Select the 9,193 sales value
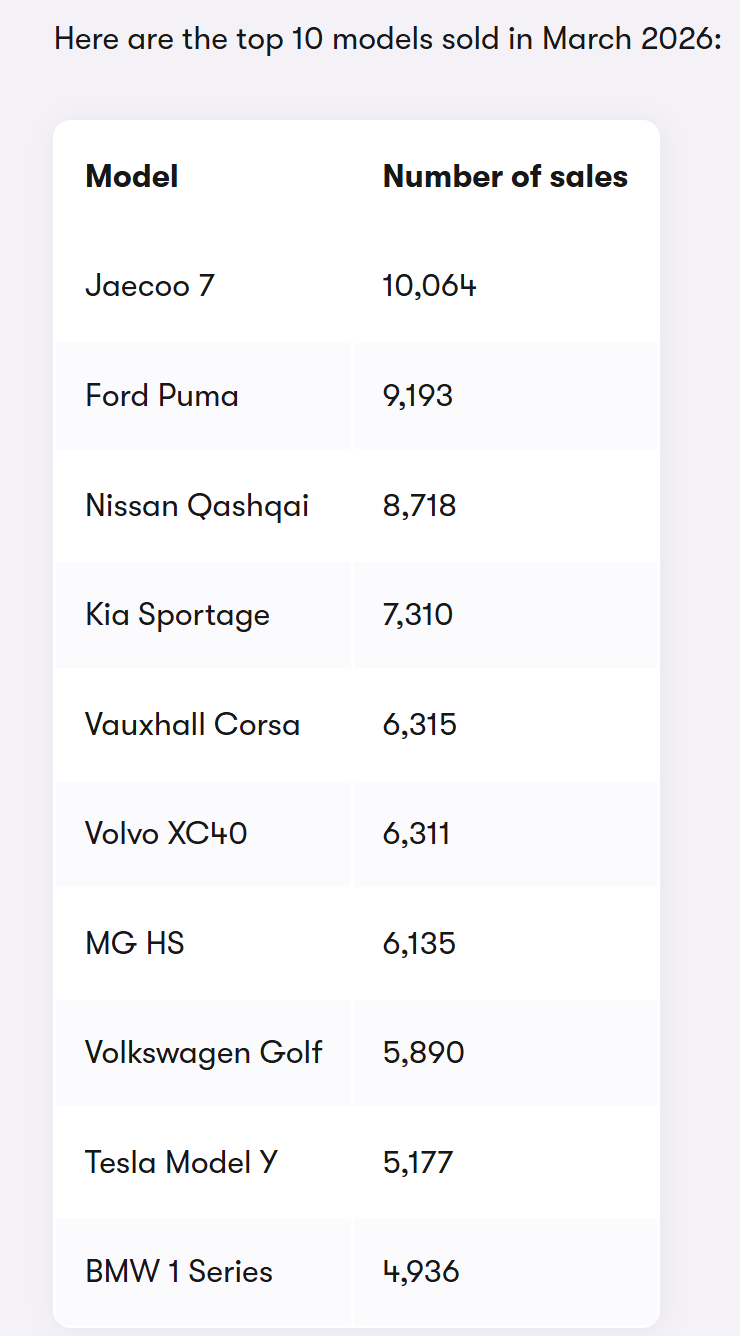The height and width of the screenshot is (1336, 740). point(418,396)
